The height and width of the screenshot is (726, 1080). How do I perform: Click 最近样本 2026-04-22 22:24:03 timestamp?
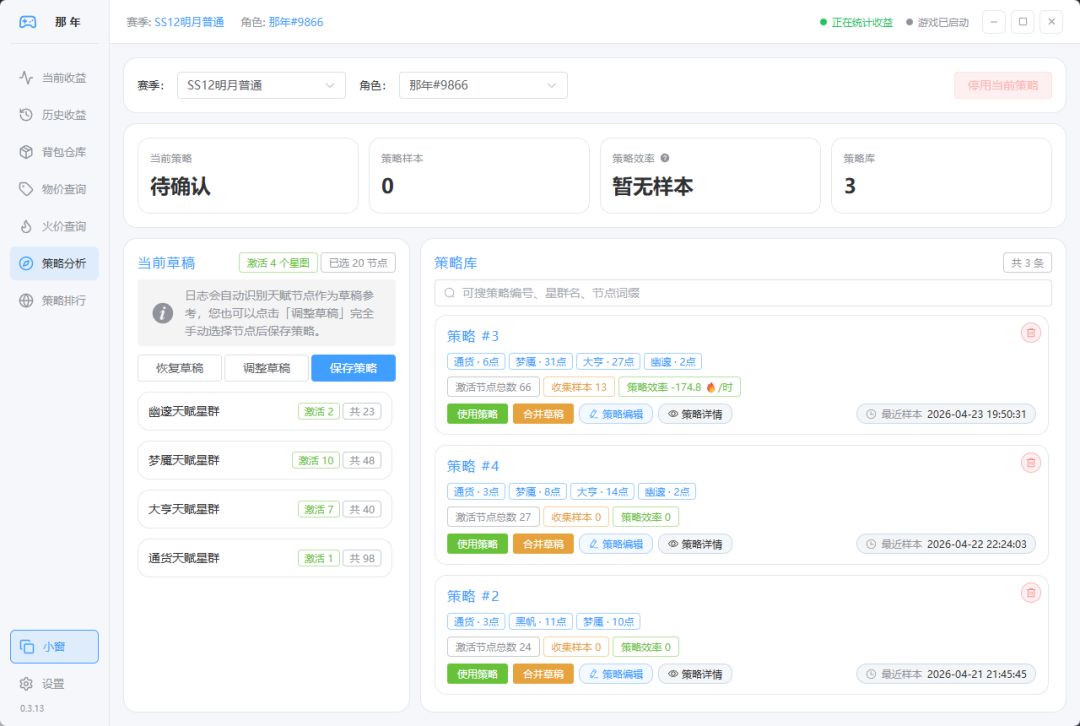(946, 544)
